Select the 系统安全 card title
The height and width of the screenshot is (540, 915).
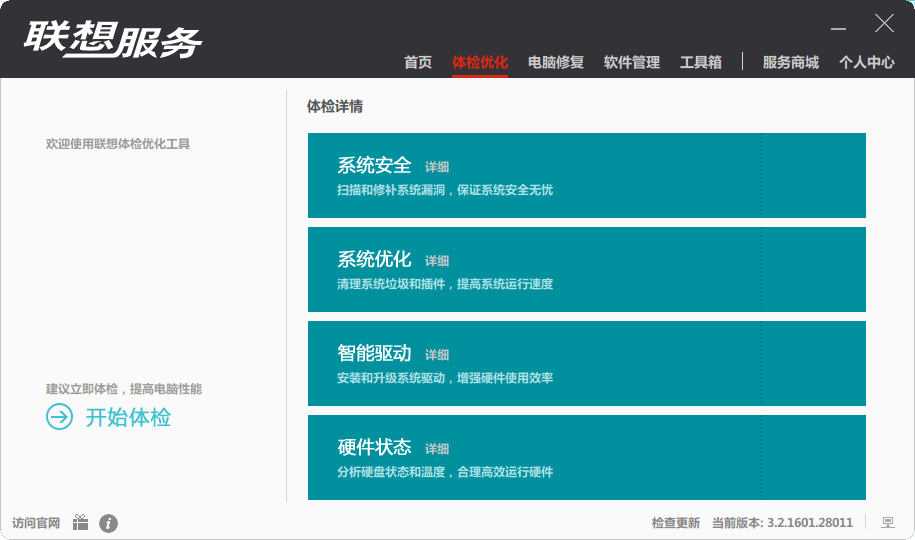374,165
